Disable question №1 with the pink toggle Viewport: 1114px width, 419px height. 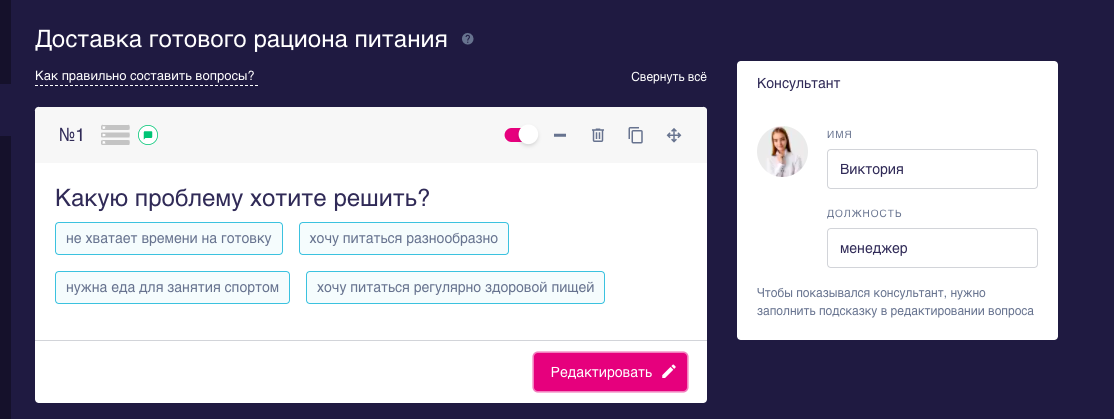pos(521,135)
